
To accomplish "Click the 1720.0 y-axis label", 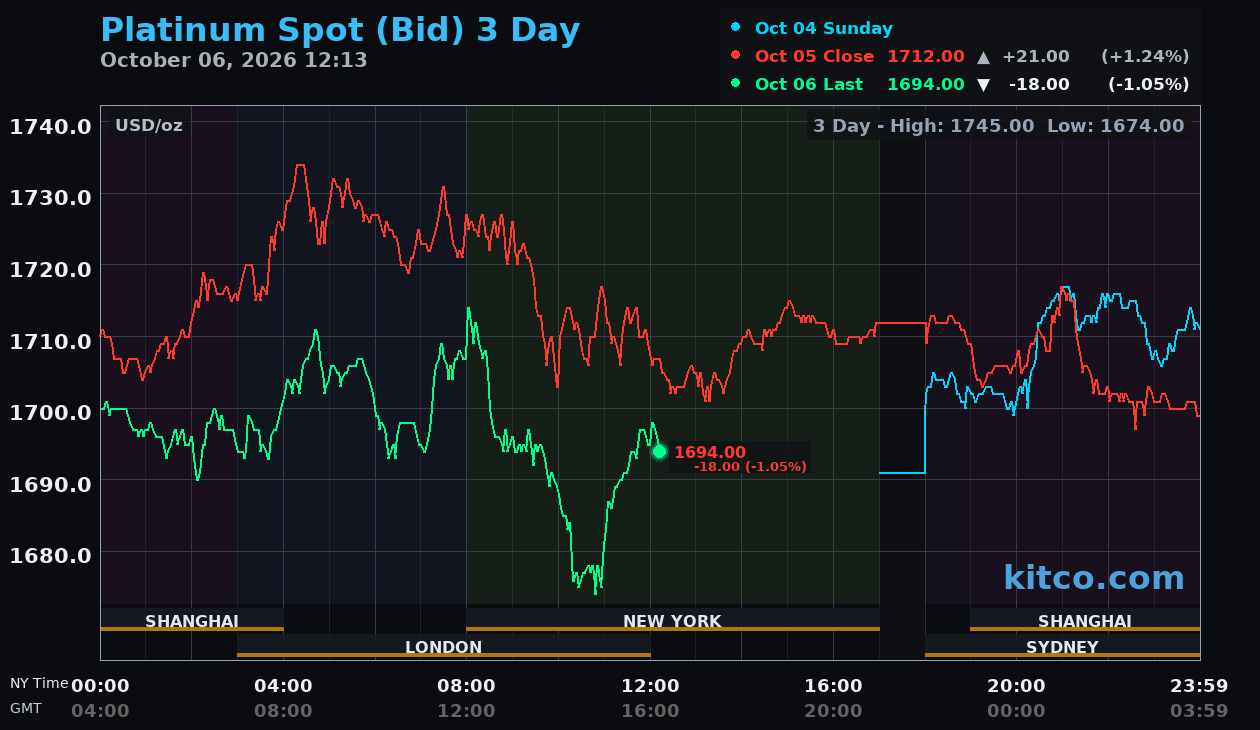I will click(x=51, y=269).
